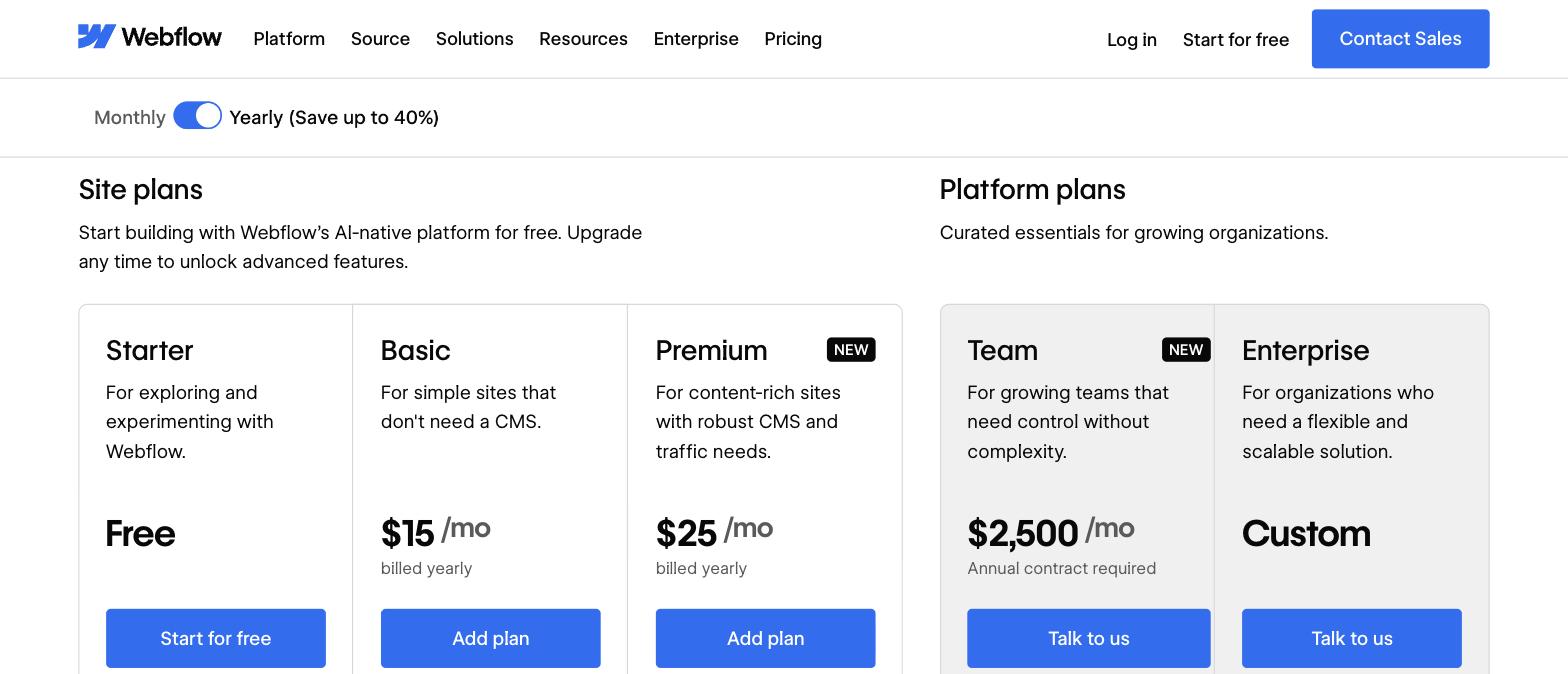1568x674 pixels.
Task: Select the Yearly (Save up to 40%) label
Action: click(334, 118)
